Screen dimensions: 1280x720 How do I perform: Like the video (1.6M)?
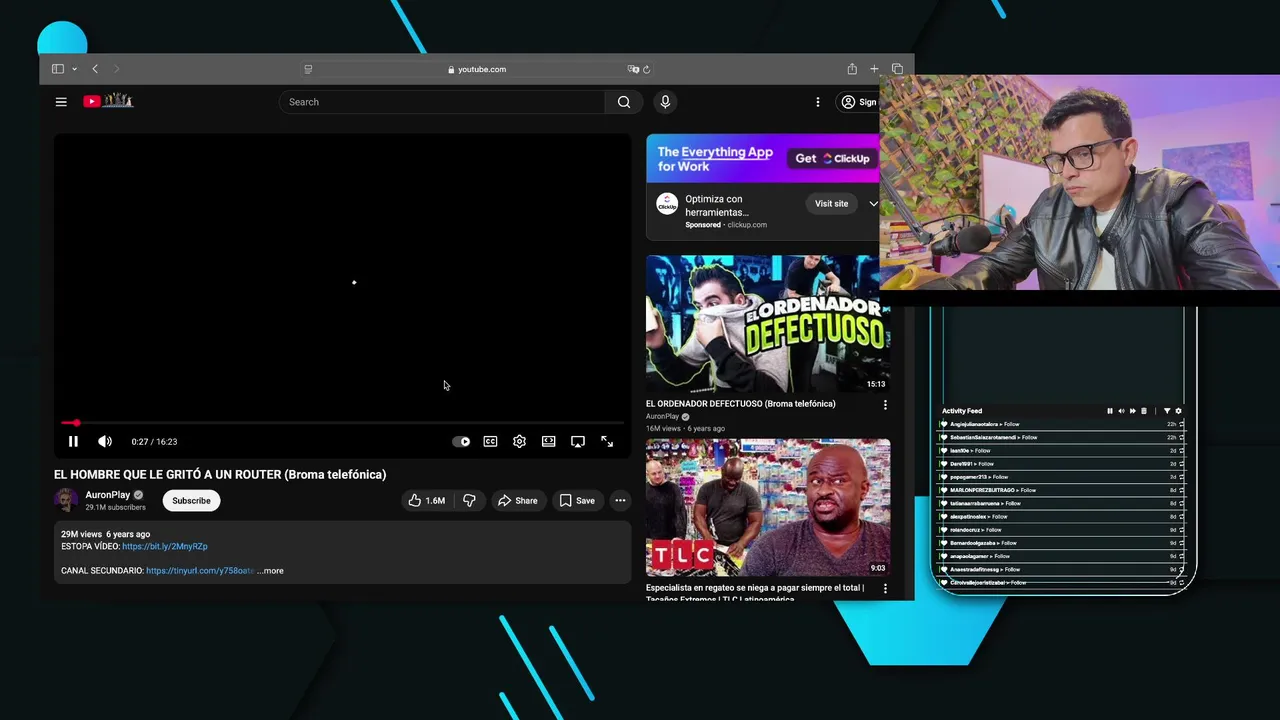tap(426, 501)
